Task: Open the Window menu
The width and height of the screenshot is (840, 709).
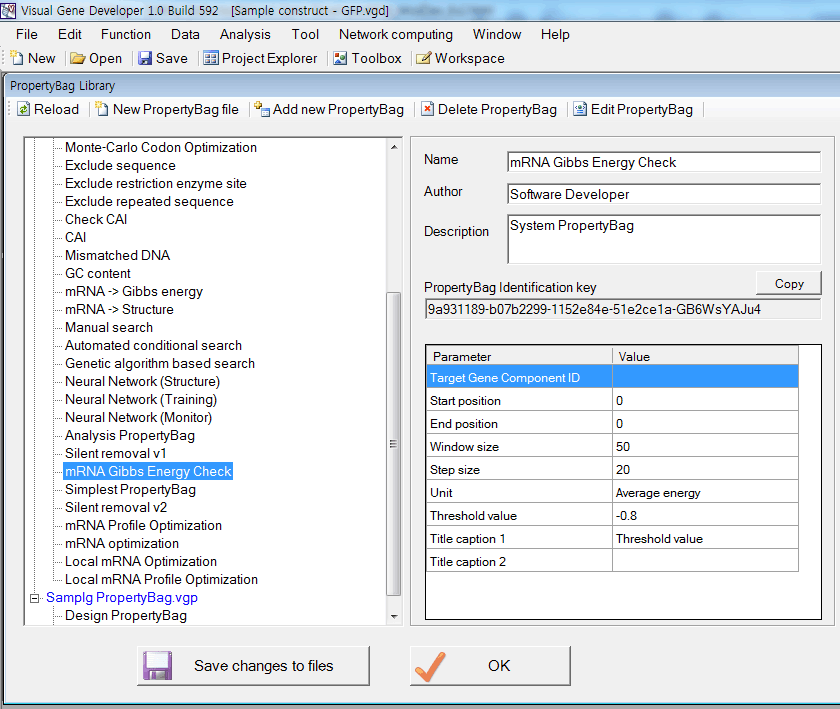Action: pos(497,34)
